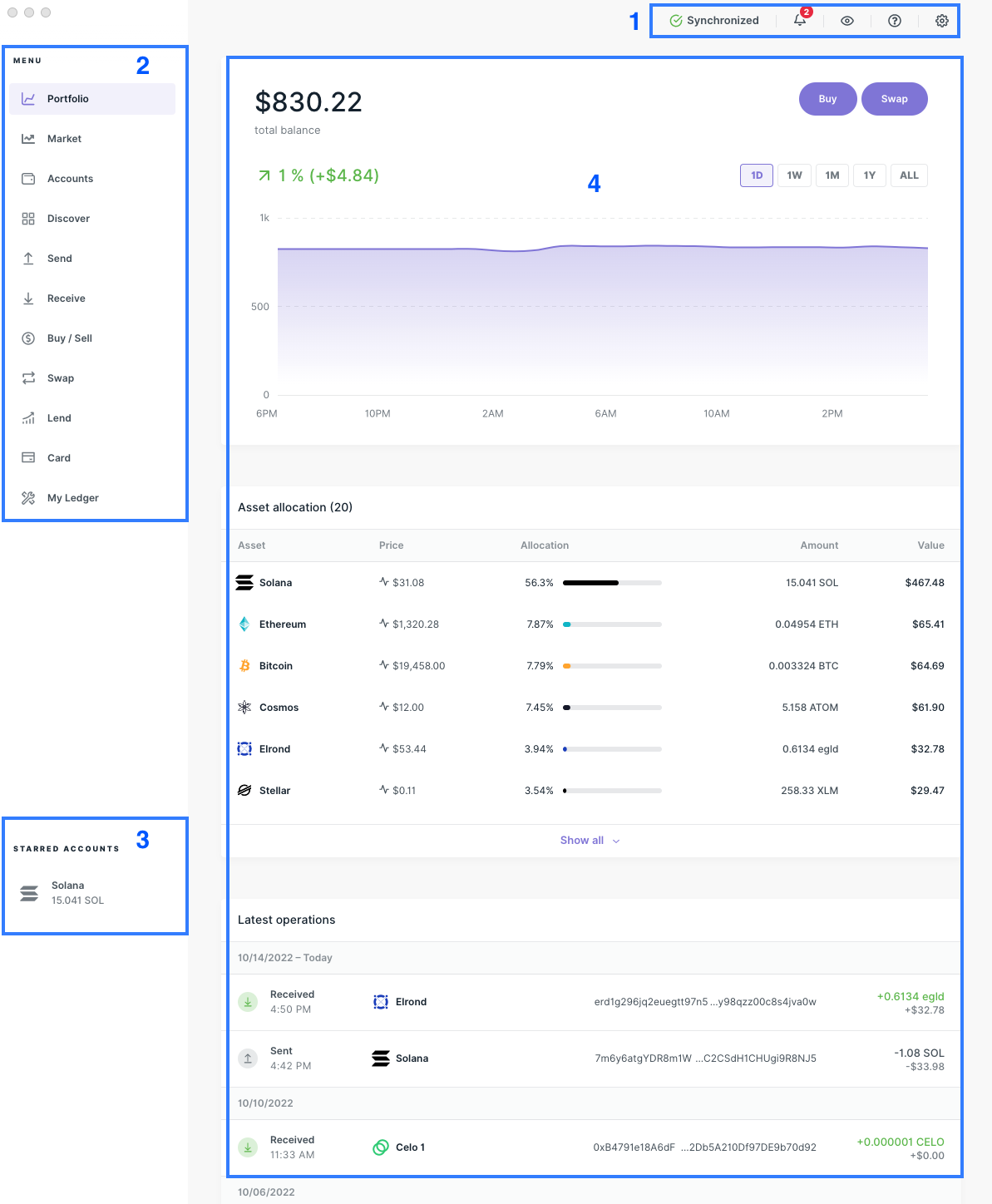Click the Lend icon in sidebar
The image size is (992, 1204).
[x=28, y=418]
